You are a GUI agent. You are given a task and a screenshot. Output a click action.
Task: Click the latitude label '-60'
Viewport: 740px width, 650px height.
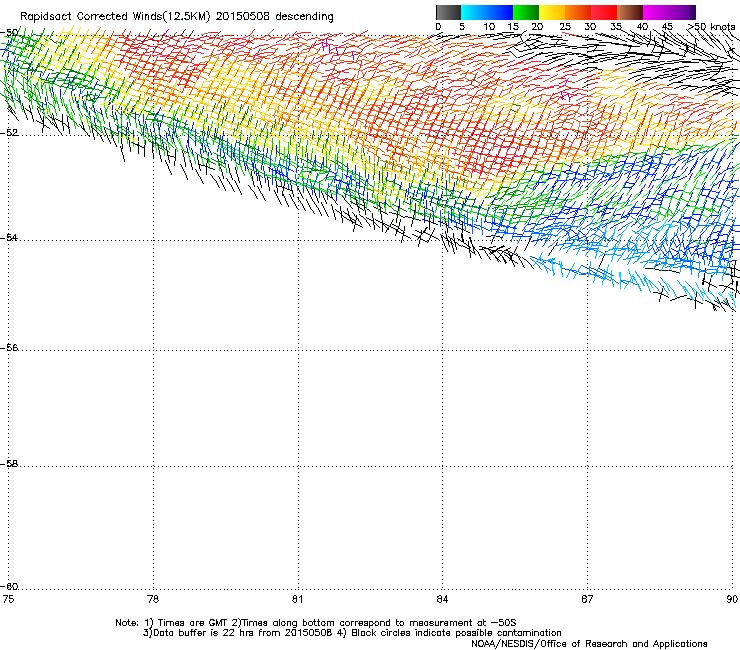point(9,586)
